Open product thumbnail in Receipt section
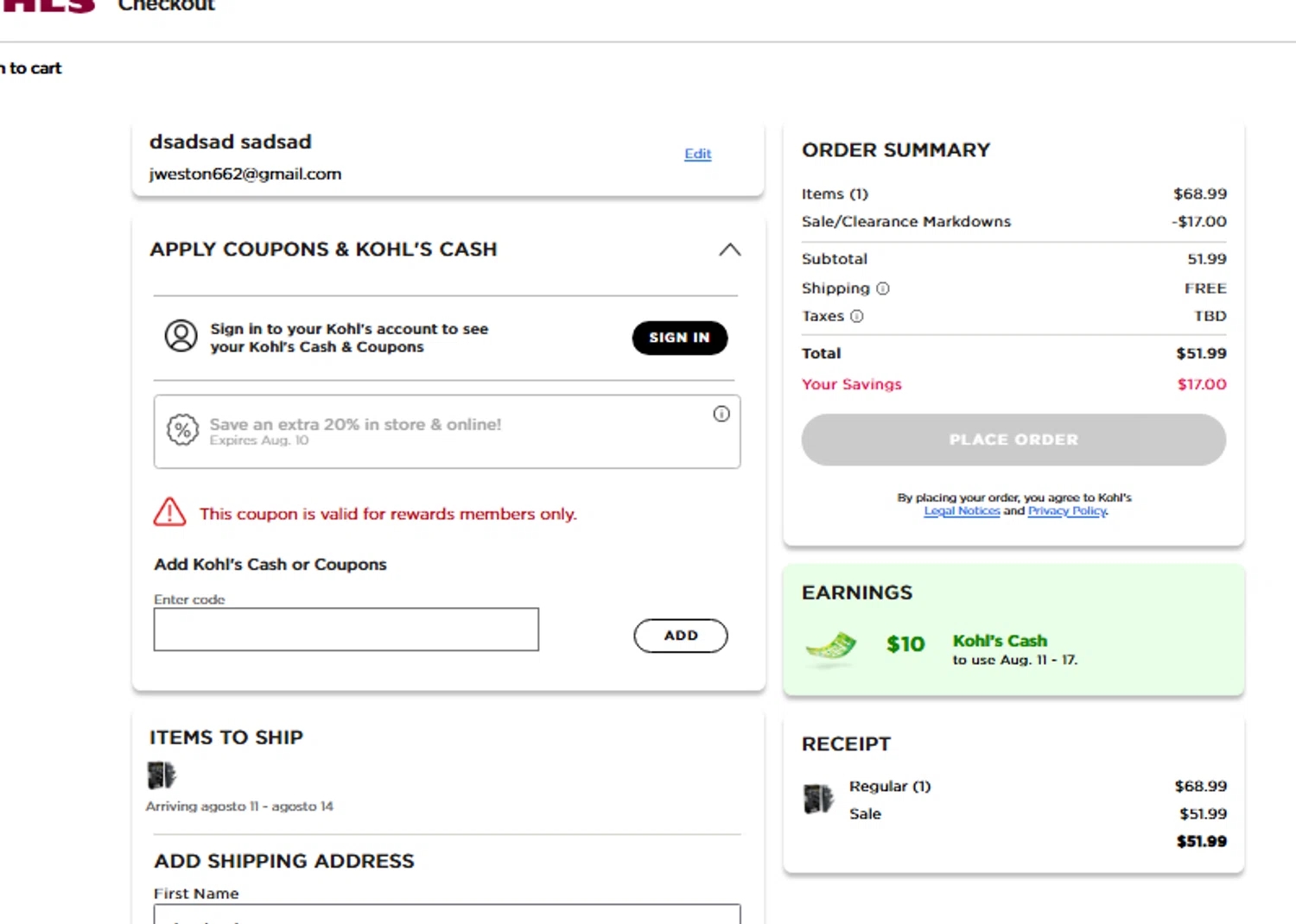This screenshot has height=924, width=1296. tap(818, 799)
